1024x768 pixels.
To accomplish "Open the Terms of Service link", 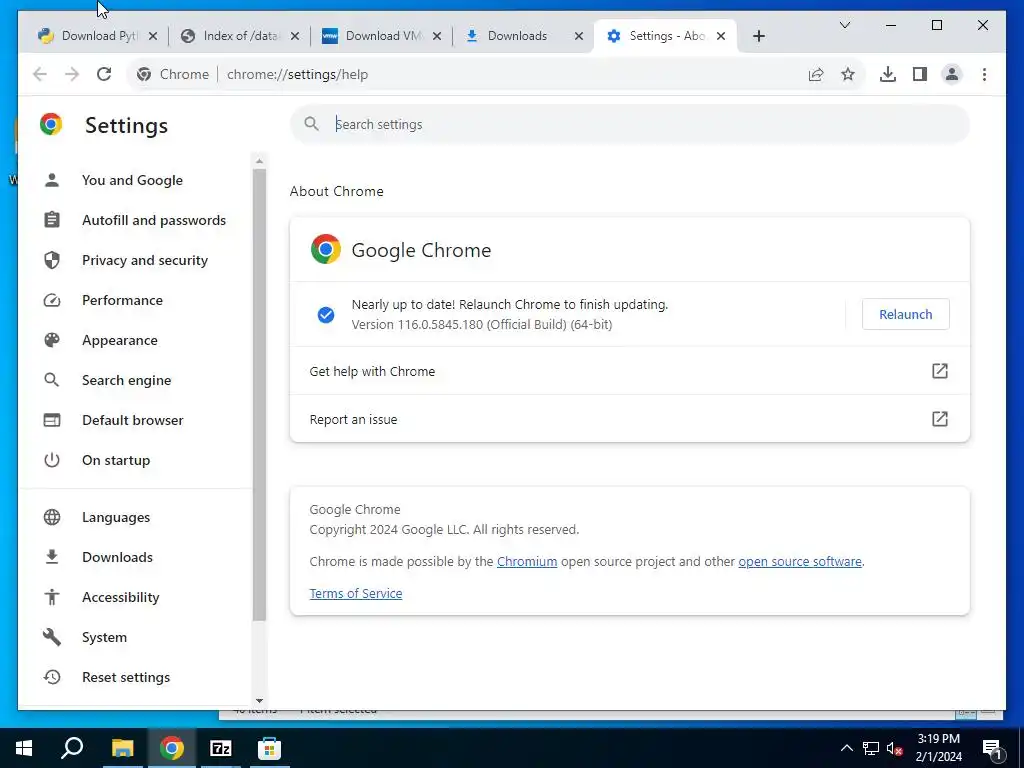I will (355, 594).
